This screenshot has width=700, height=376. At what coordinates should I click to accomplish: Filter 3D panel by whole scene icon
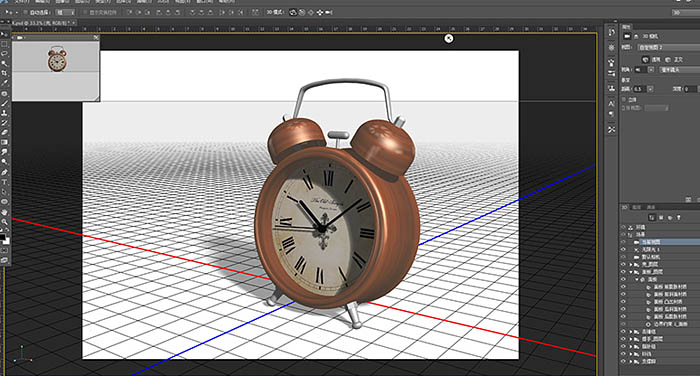click(x=652, y=217)
